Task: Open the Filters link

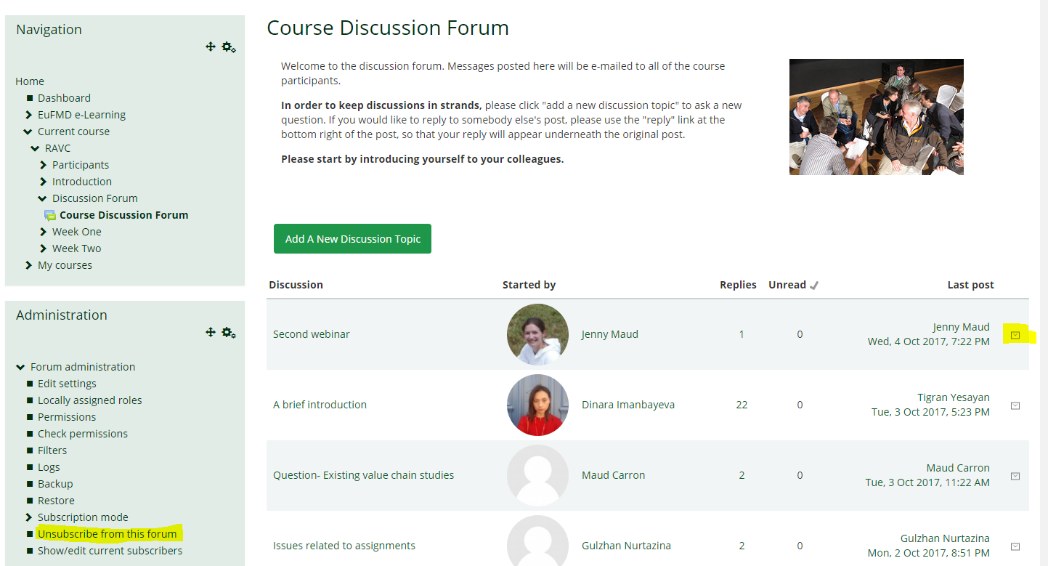Action: tap(52, 450)
